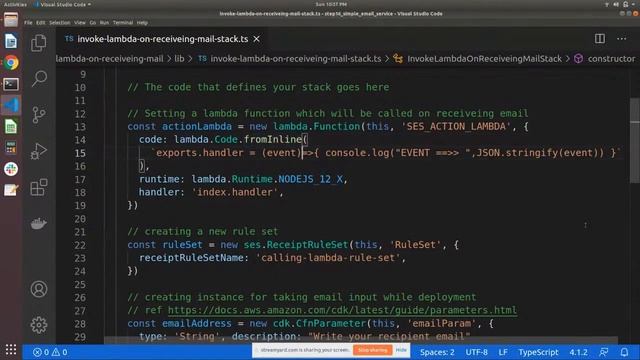Open the File menu
640x360 pixels.
click(28, 23)
